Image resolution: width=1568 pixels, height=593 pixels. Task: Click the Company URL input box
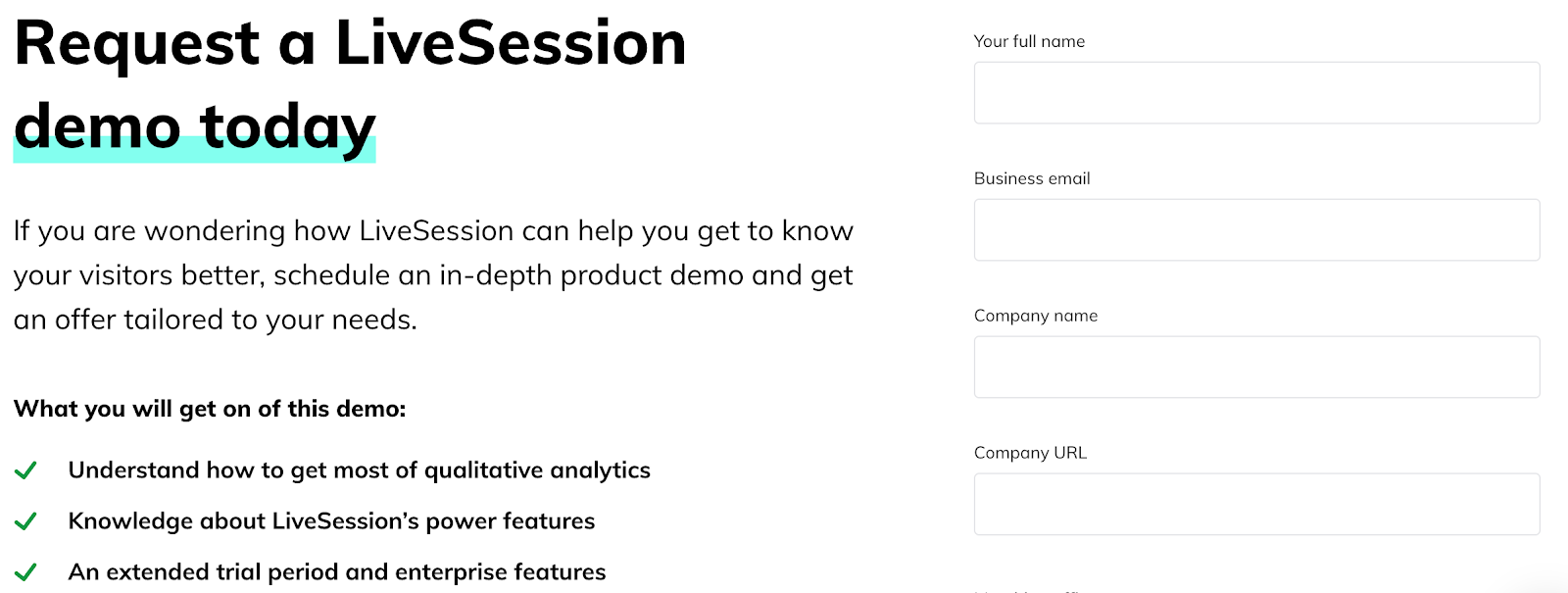point(1256,503)
